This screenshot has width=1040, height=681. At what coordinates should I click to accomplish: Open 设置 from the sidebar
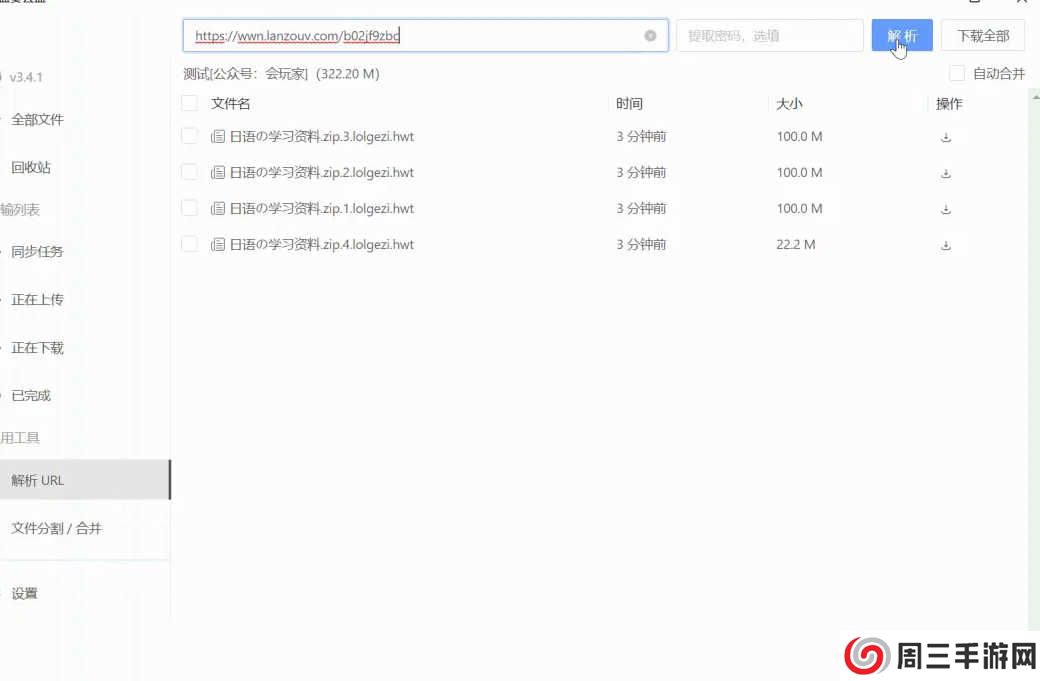point(25,593)
